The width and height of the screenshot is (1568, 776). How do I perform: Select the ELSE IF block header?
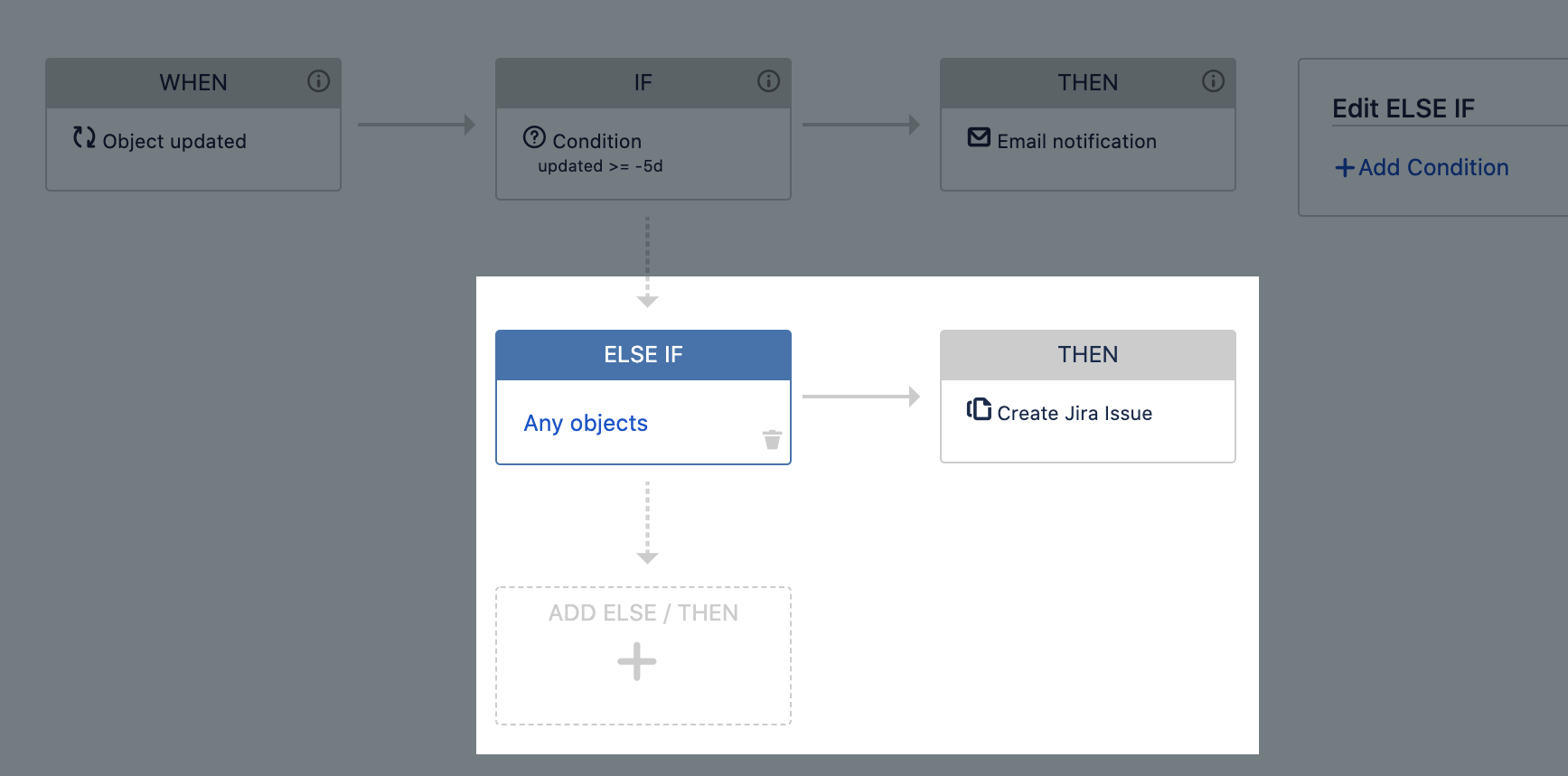pos(643,355)
